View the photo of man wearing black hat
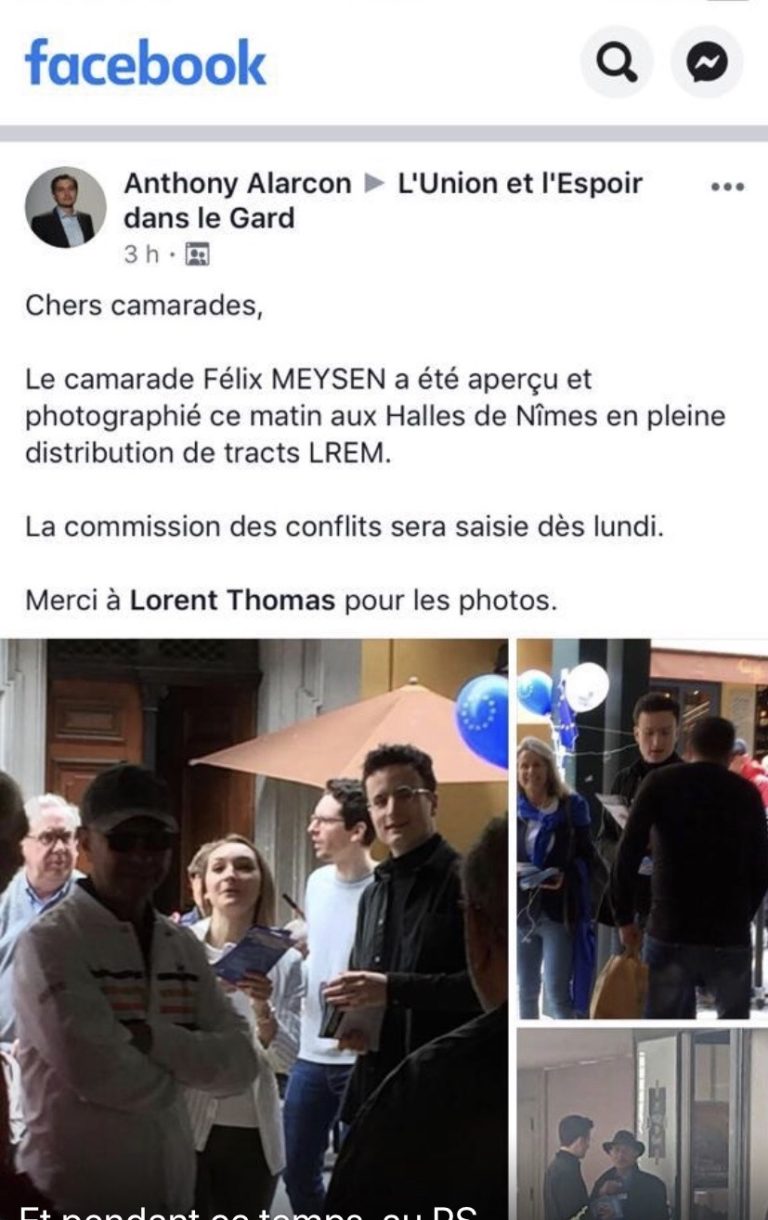The width and height of the screenshot is (768, 1220). pos(643,1124)
